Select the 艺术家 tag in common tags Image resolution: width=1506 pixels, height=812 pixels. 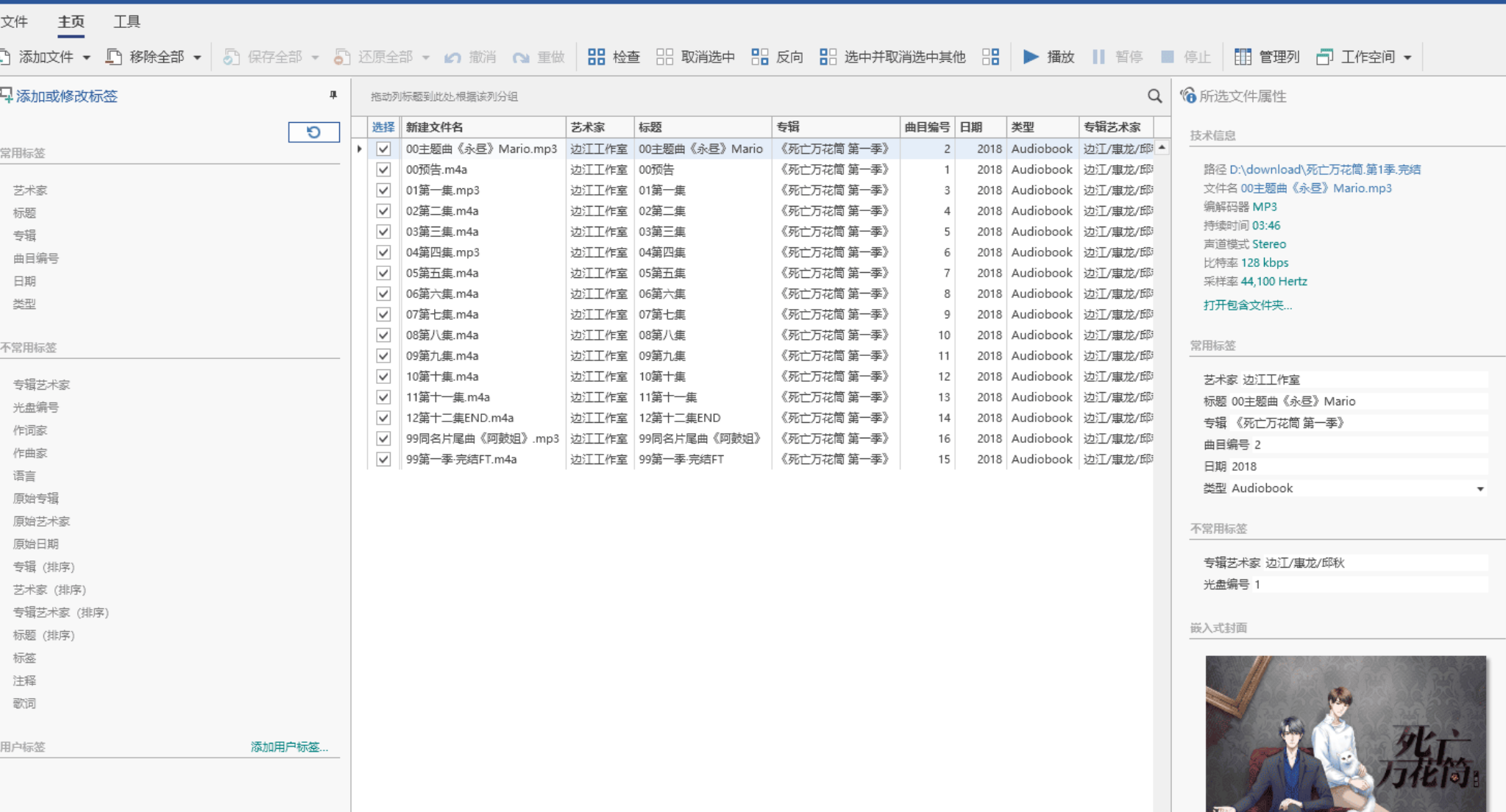click(30, 190)
